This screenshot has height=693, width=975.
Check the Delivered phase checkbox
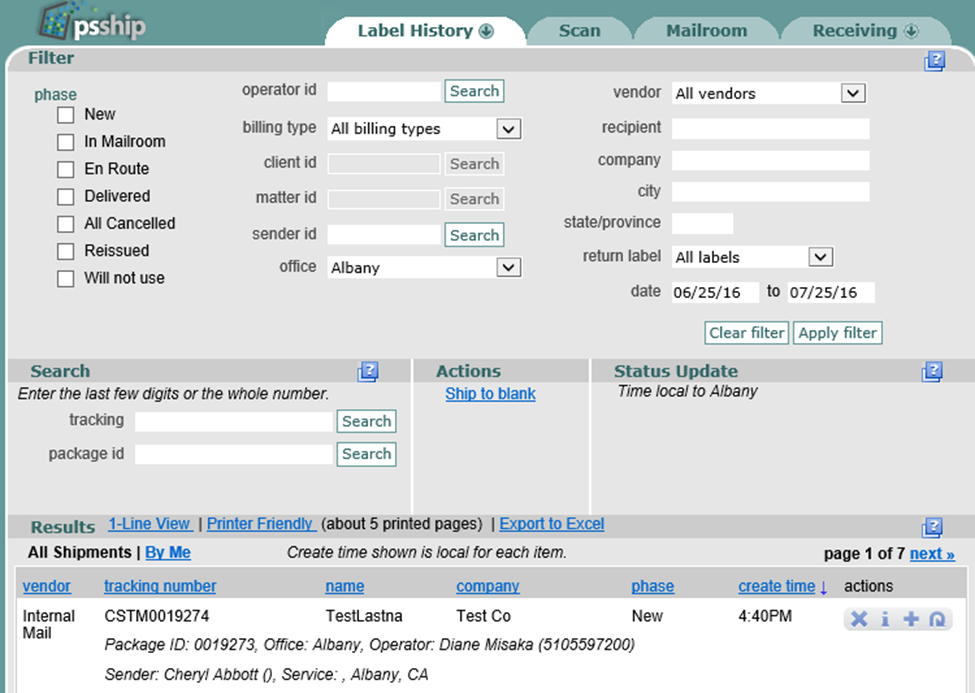click(65, 197)
